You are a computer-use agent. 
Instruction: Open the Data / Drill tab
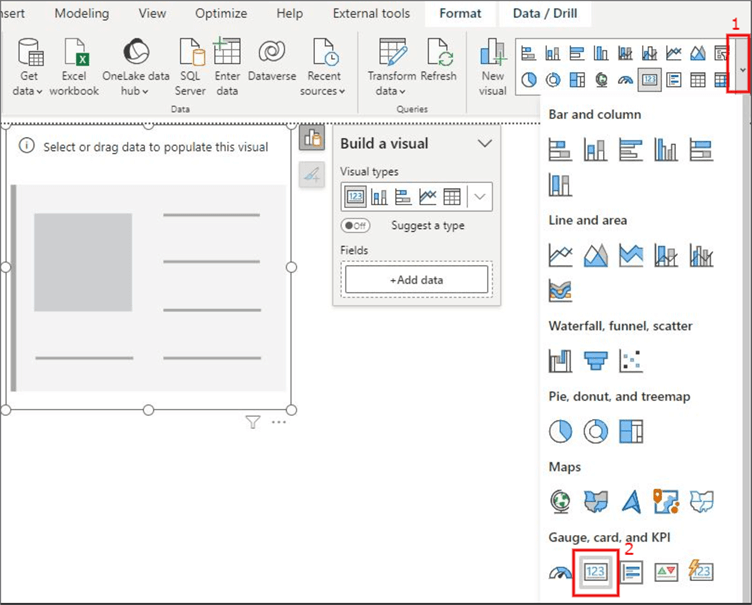[545, 14]
